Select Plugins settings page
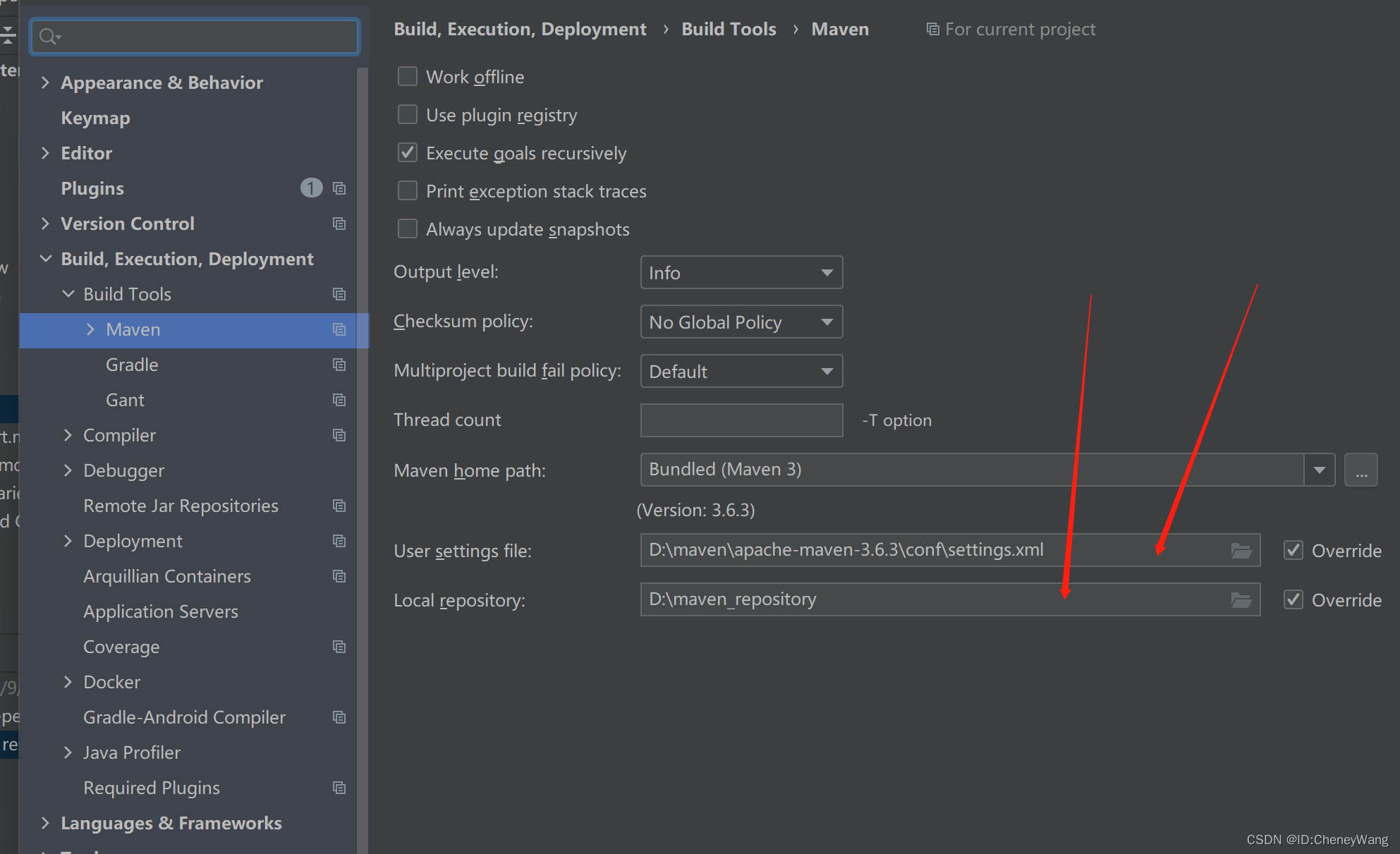This screenshot has width=1400, height=854. coord(92,188)
